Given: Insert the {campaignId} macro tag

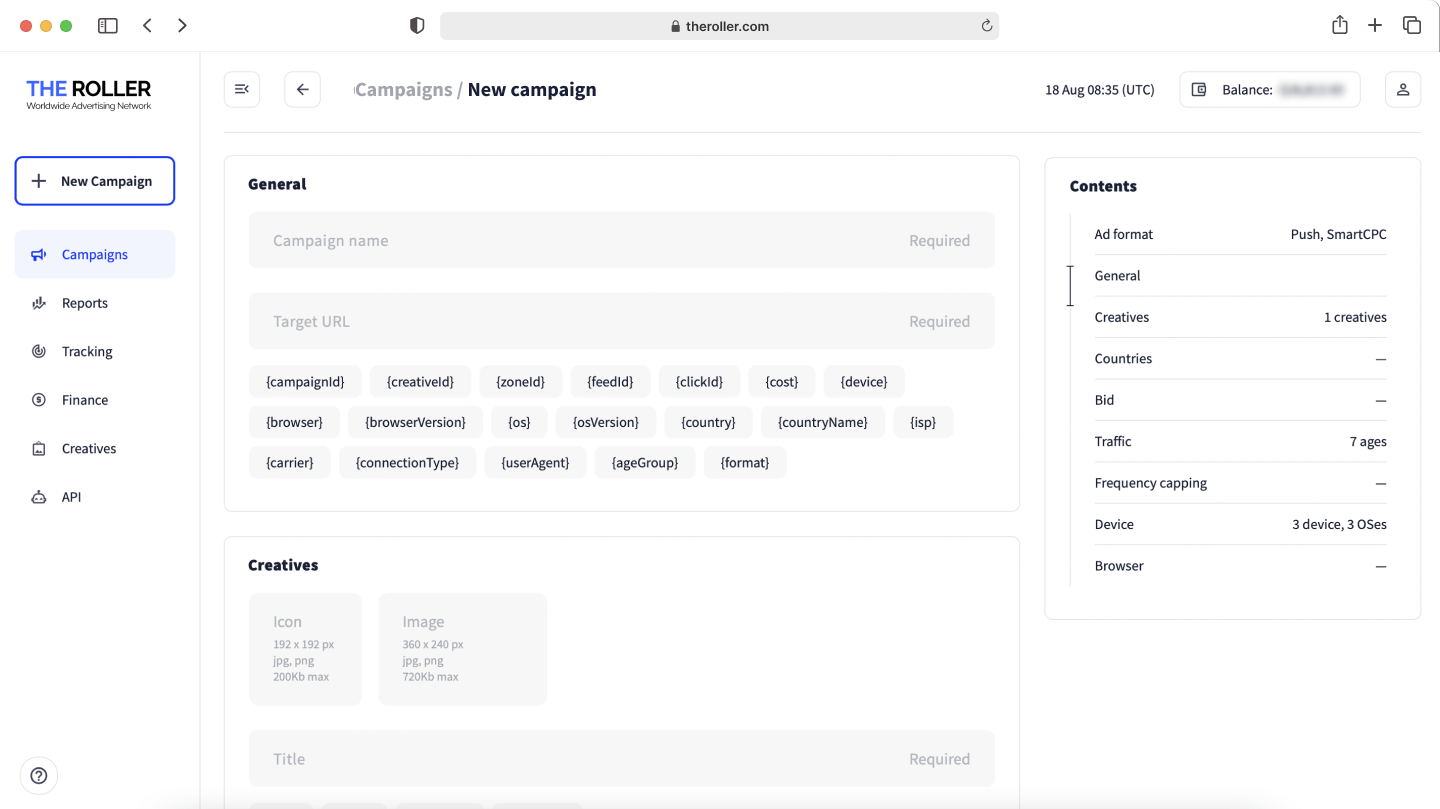Looking at the screenshot, I should tap(305, 381).
